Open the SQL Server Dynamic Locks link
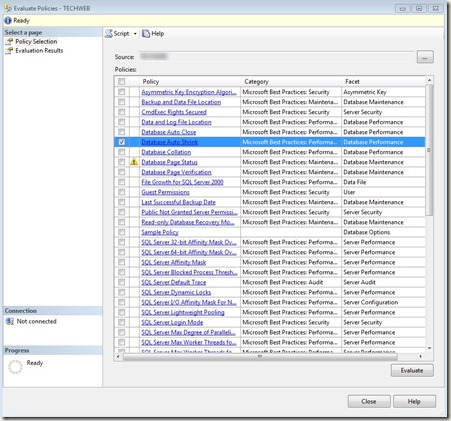451x421 pixels. (x=176, y=292)
